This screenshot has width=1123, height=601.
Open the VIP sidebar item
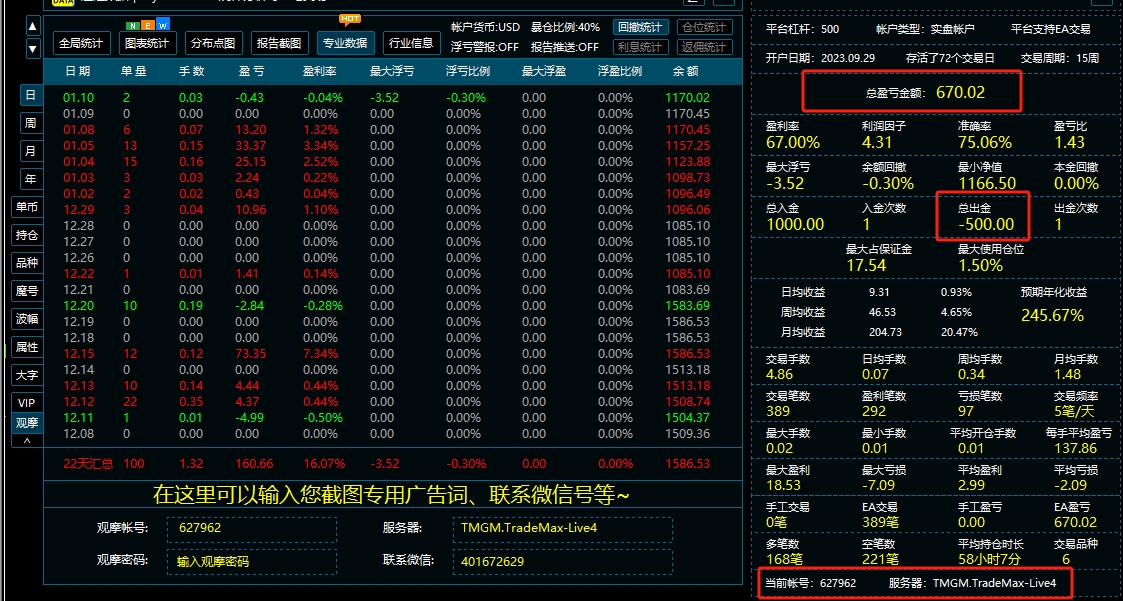27,403
